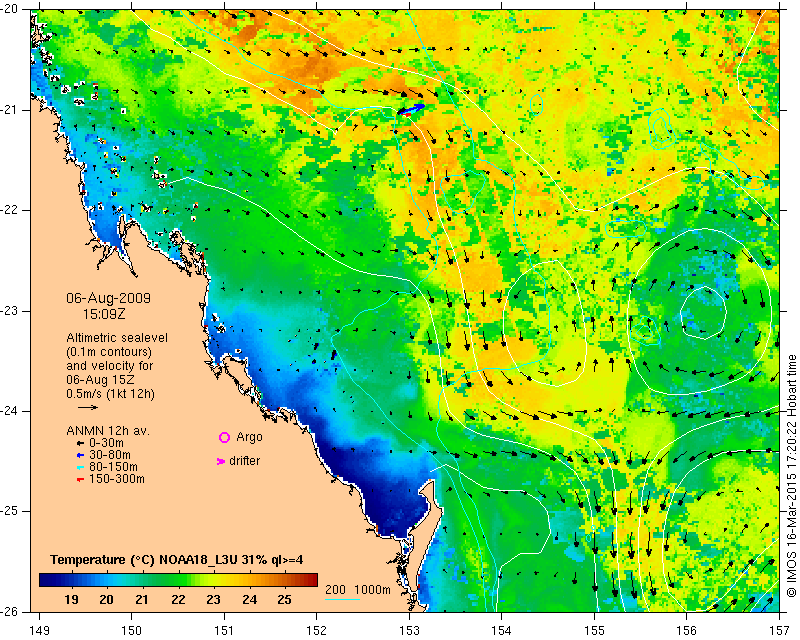Click the blue 30-80m arrow legend symbol
Viewport: 800px width, 640px height.
80,455
